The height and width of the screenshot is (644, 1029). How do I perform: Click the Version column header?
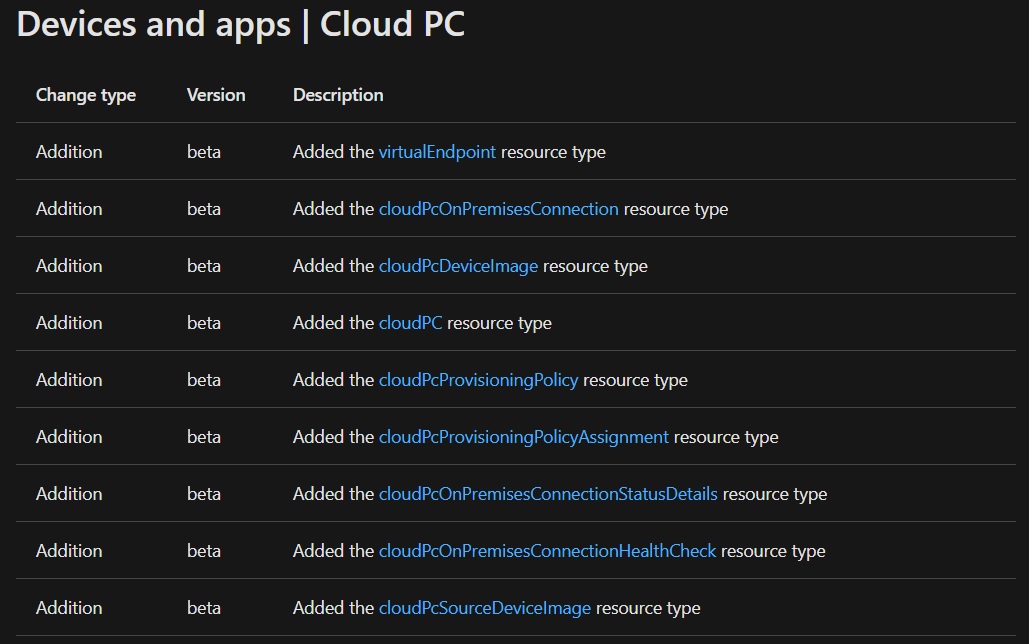tap(216, 94)
